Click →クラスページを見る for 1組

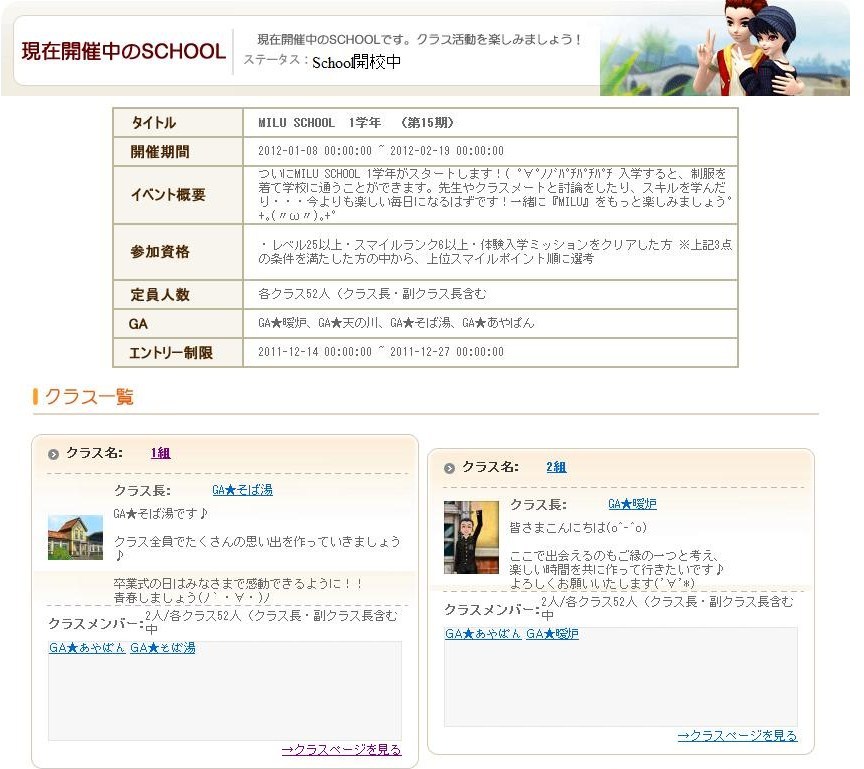[x=341, y=749]
